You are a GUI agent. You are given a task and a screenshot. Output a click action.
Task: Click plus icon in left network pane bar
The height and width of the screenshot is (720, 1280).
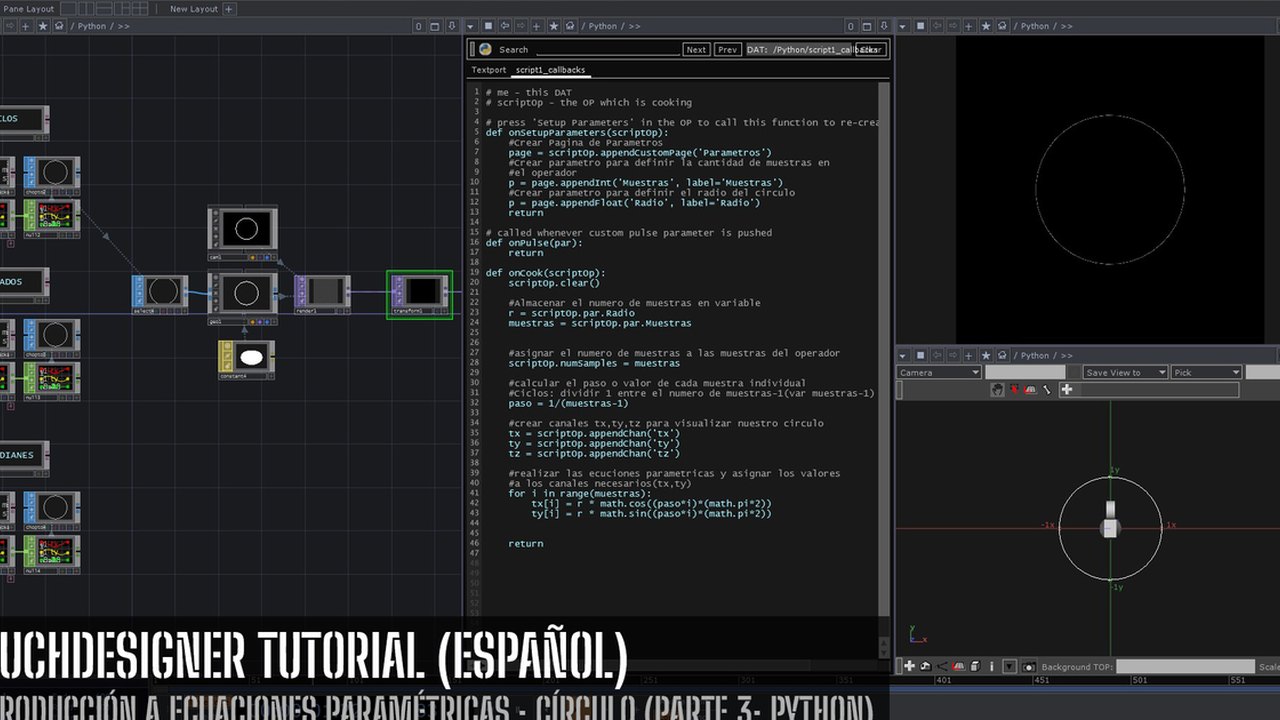pyautogui.click(x=26, y=26)
